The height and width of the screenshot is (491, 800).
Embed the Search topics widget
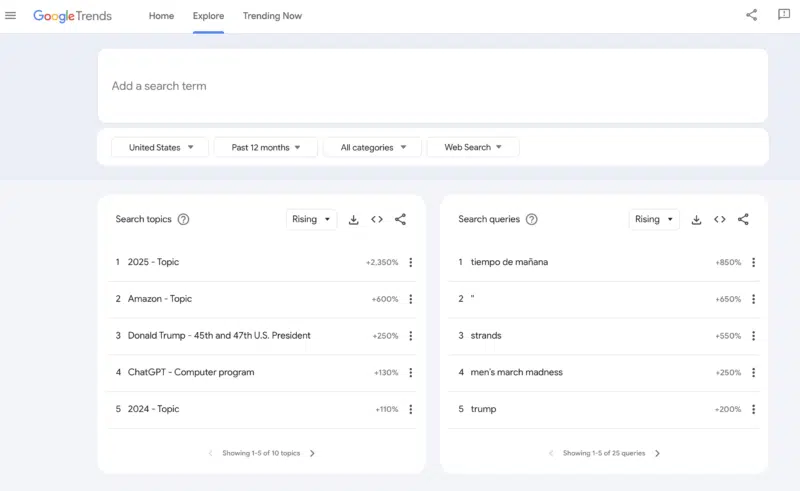[x=377, y=219]
